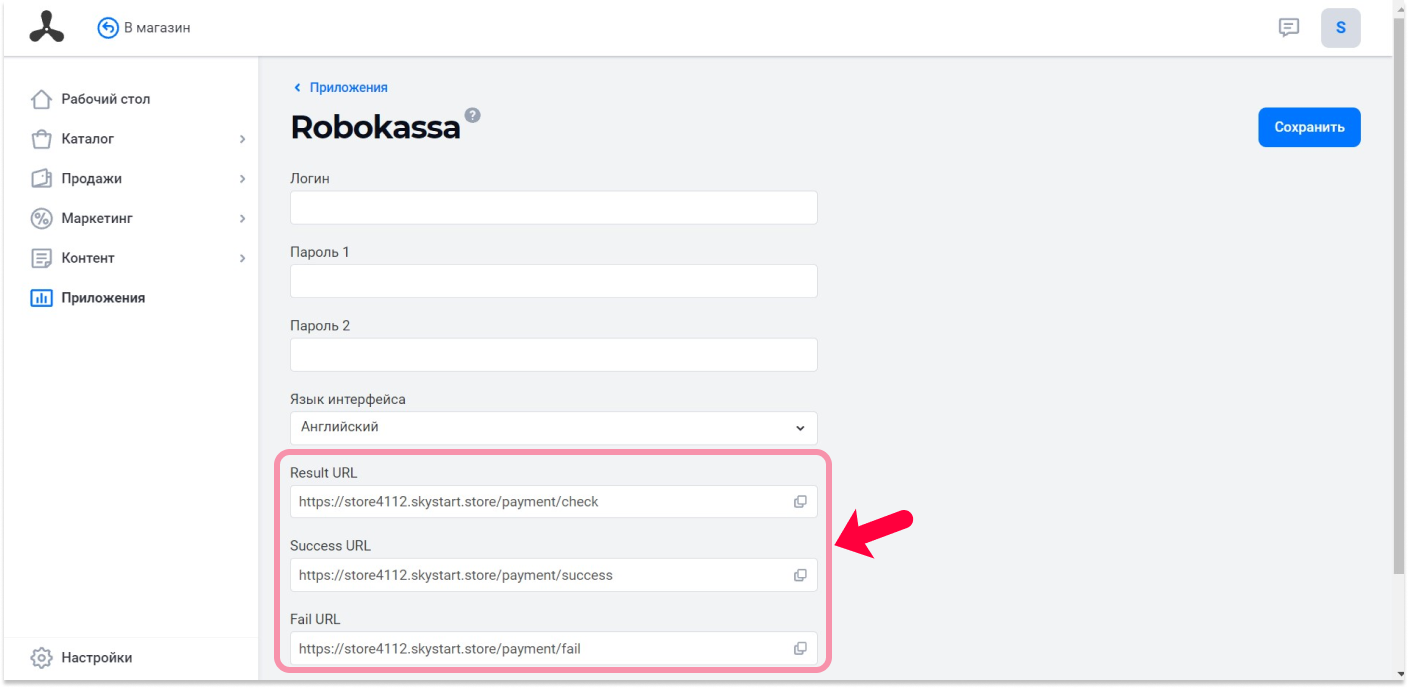Copy the Fail URL
The image size is (1408, 688).
point(800,648)
